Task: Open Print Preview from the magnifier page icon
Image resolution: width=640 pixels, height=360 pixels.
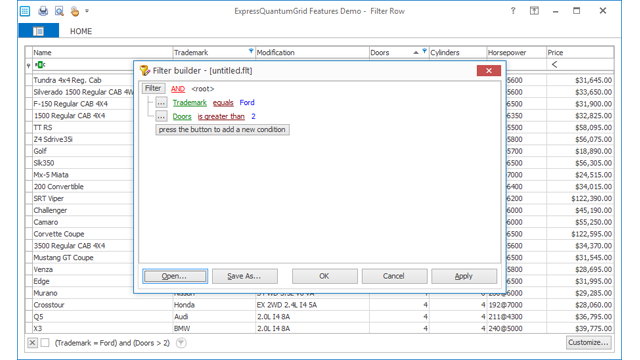Action: pos(59,11)
